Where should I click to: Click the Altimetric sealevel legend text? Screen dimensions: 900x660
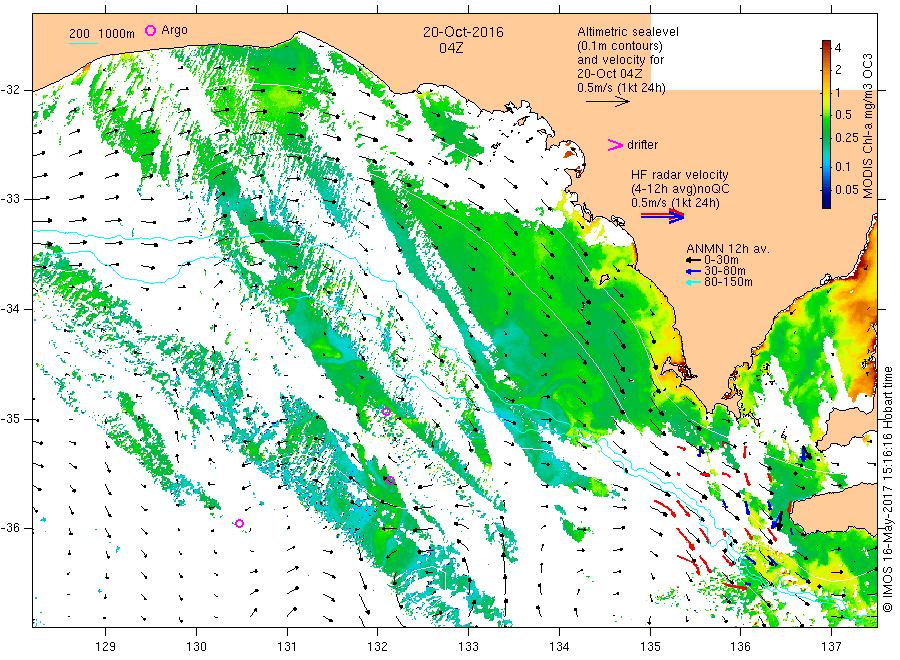628,32
